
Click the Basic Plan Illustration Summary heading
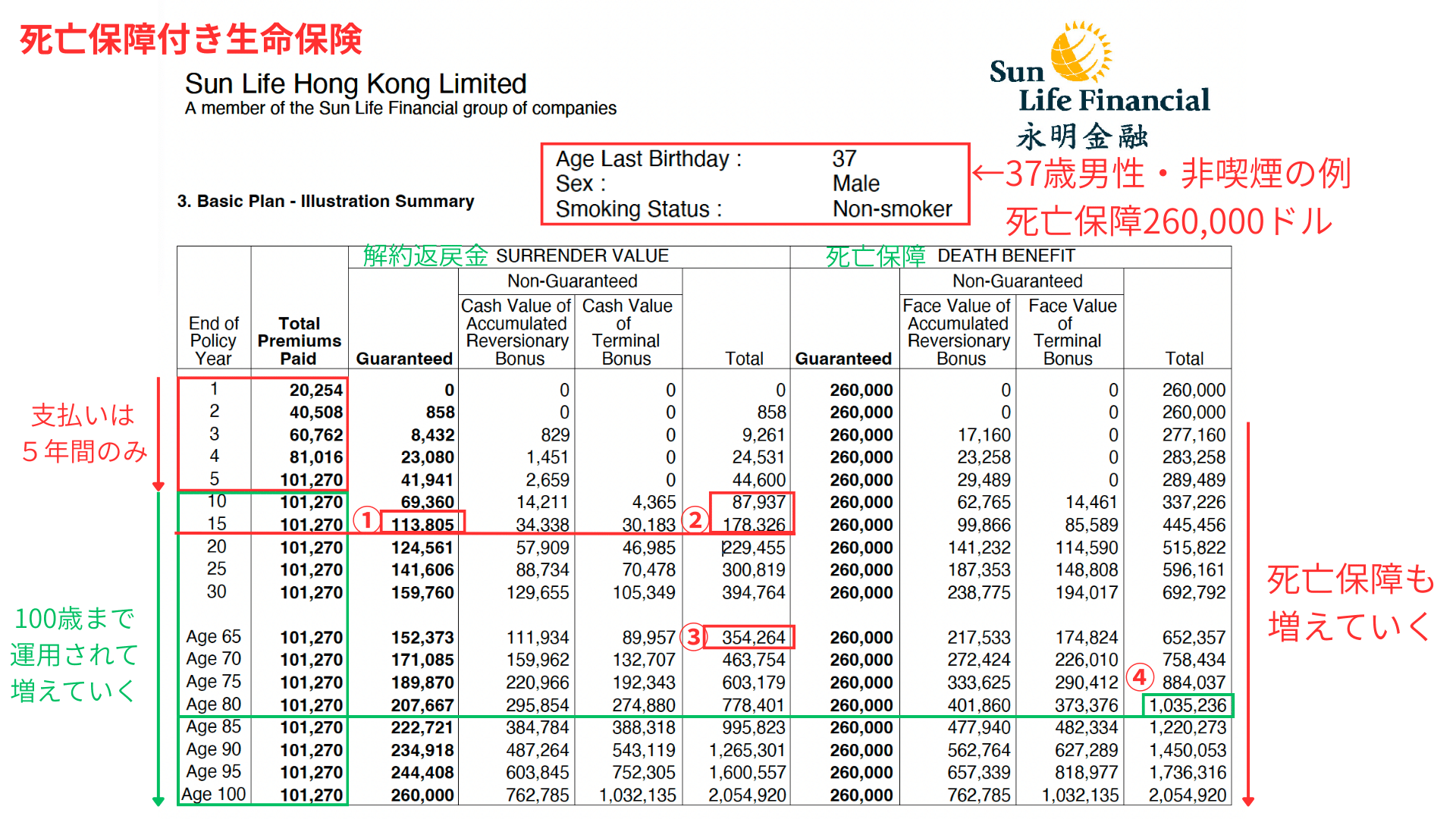pos(325,201)
